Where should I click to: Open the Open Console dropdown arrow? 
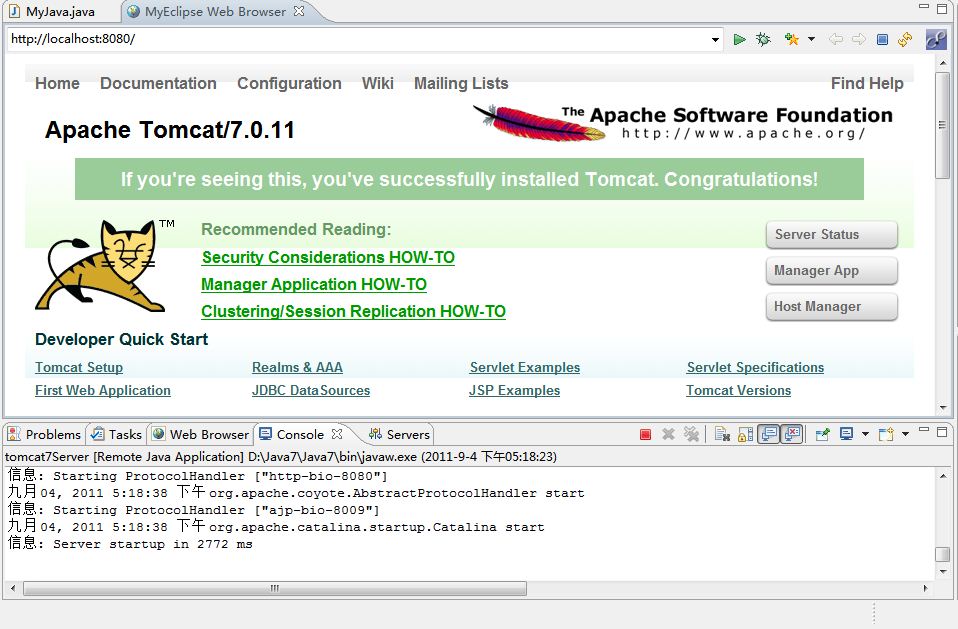coord(905,434)
